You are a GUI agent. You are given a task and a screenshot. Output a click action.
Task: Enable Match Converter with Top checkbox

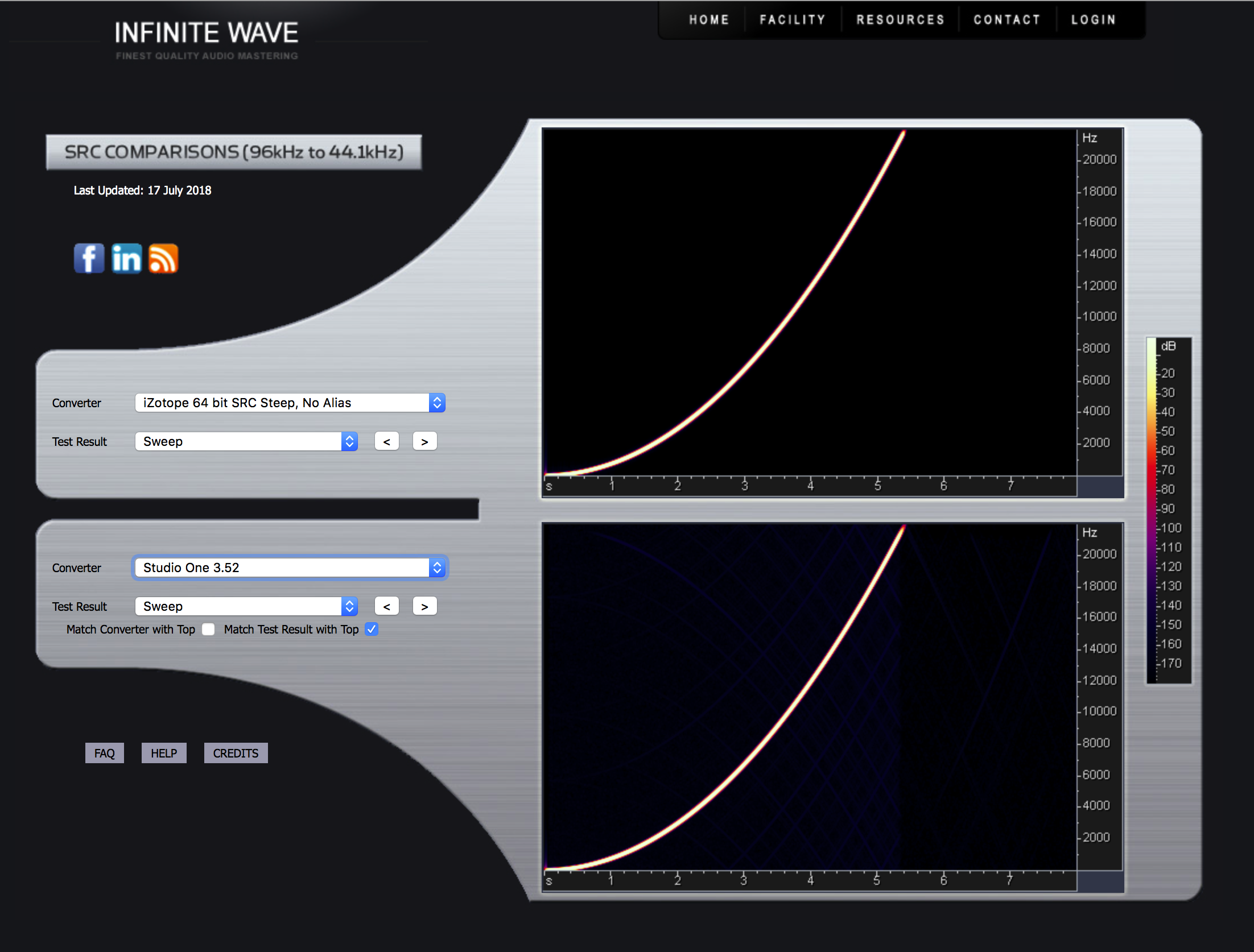coord(208,630)
